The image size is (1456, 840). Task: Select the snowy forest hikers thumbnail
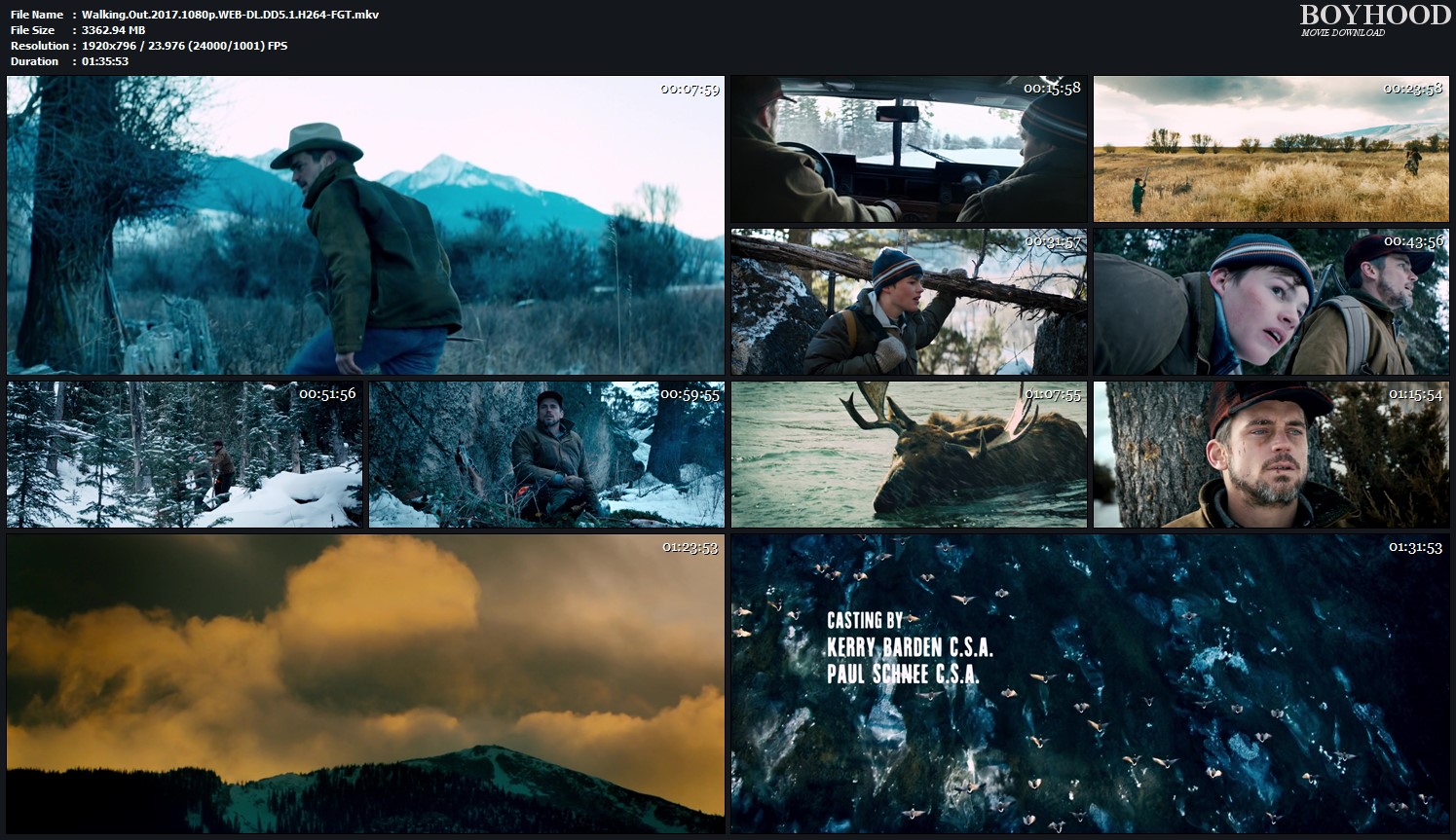[x=184, y=455]
